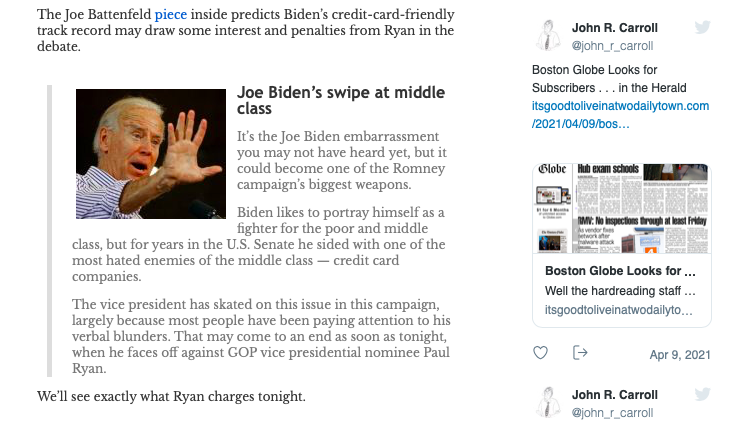Like the Boston Globe tweet with heart icon

[540, 353]
